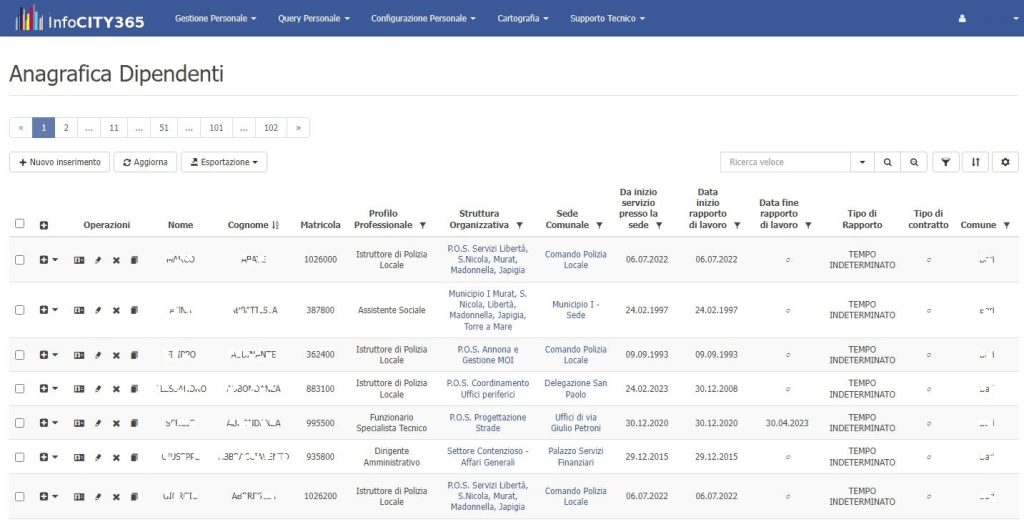Open the detail card icon for matricola 362400

79,355
